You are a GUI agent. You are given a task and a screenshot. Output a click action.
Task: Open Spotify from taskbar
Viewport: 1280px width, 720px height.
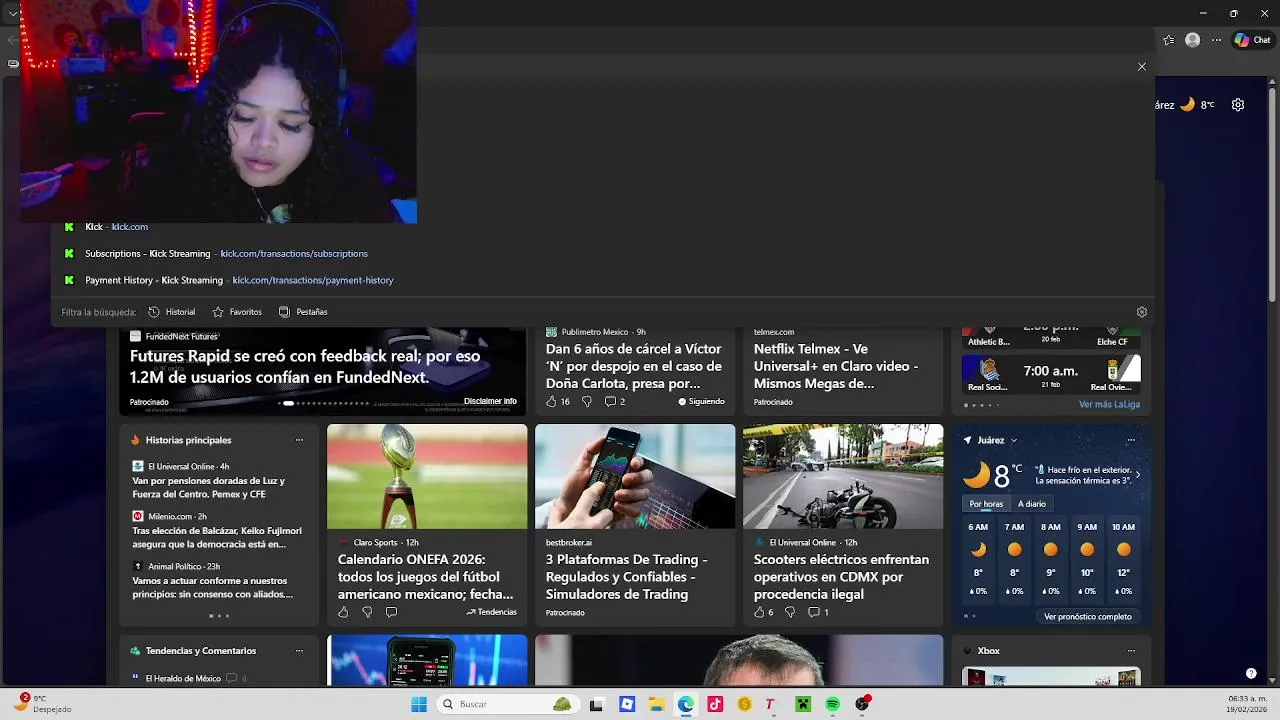click(x=832, y=704)
